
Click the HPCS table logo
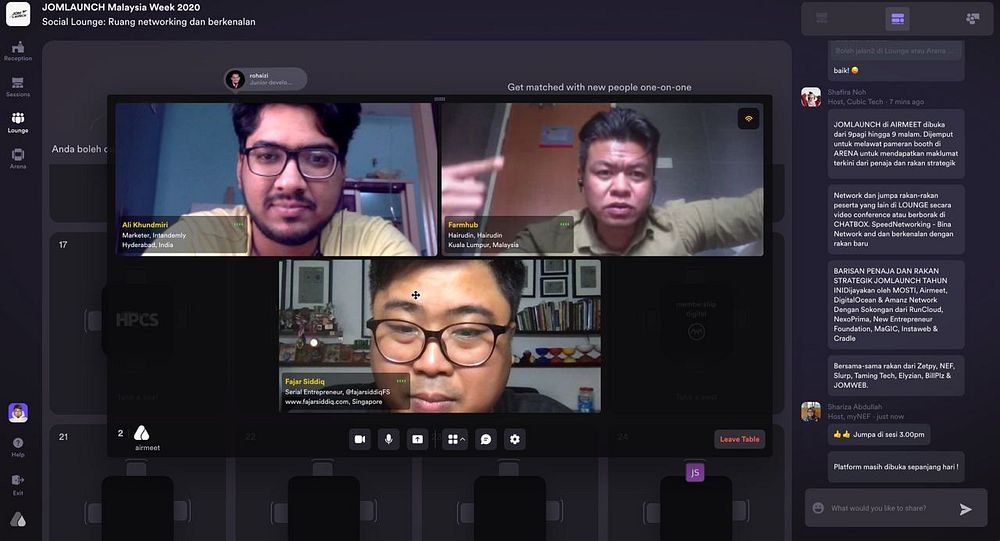[x=137, y=320]
